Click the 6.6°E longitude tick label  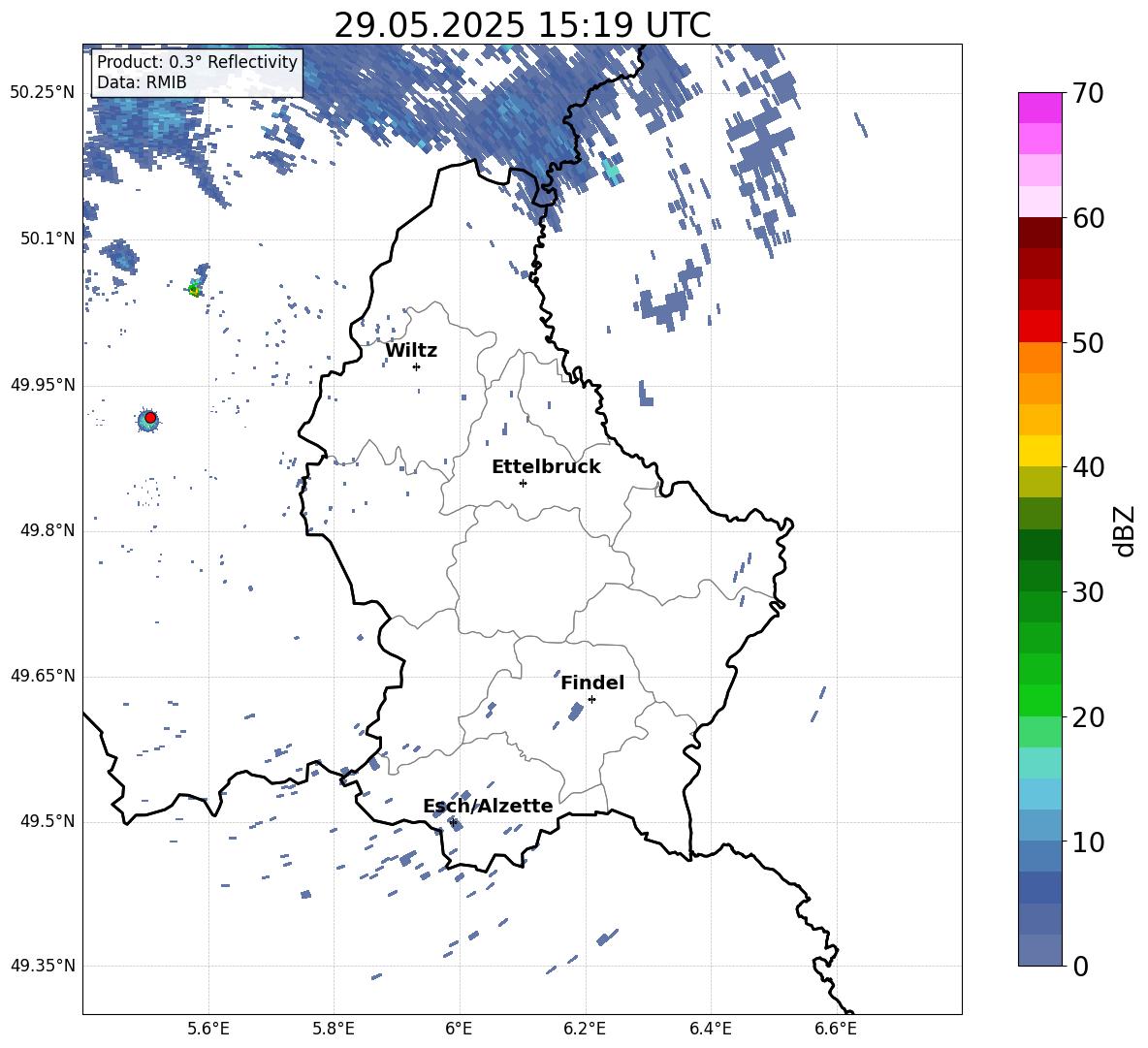tap(836, 1029)
